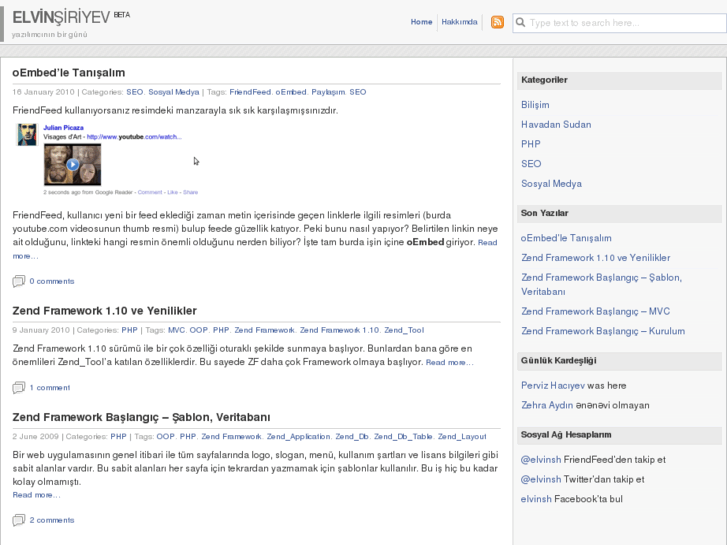Open oEmbed'le Tanışalım in Son Yazılar

click(566, 238)
